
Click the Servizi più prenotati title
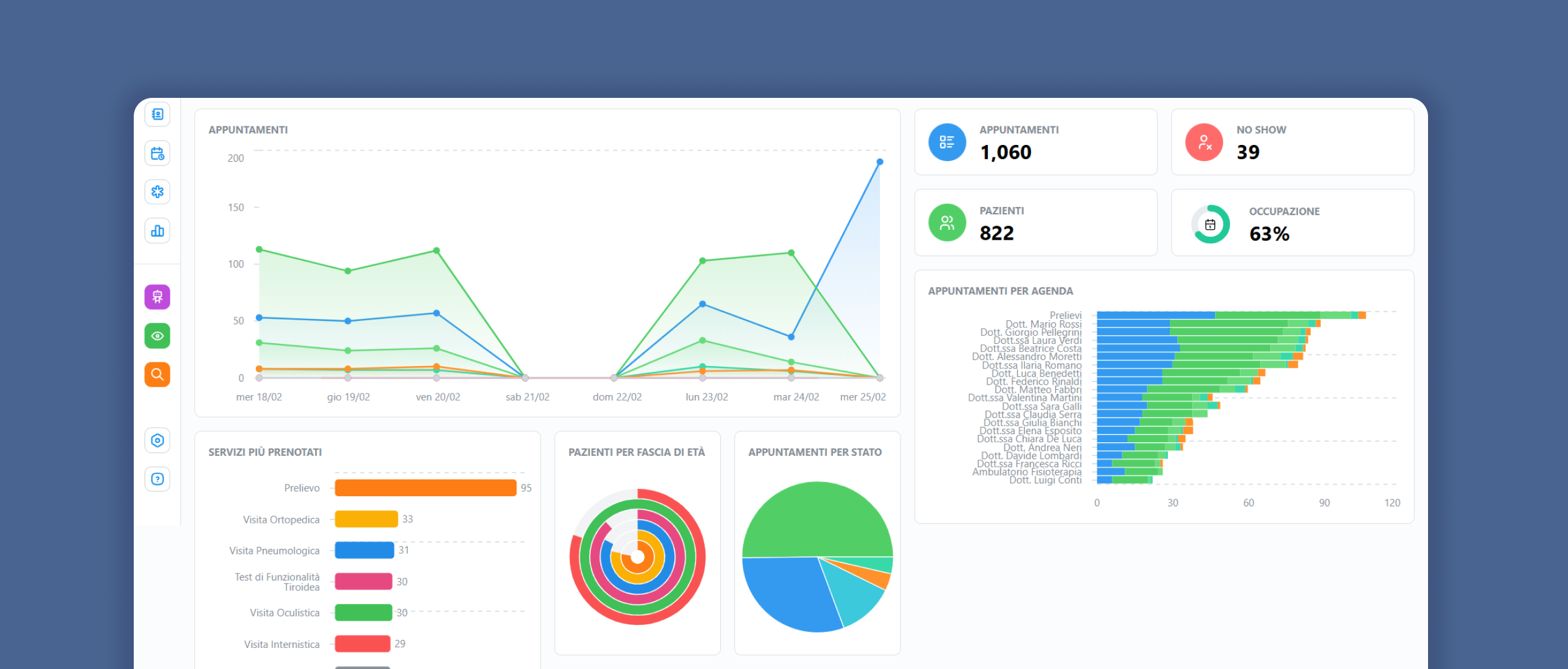point(265,452)
